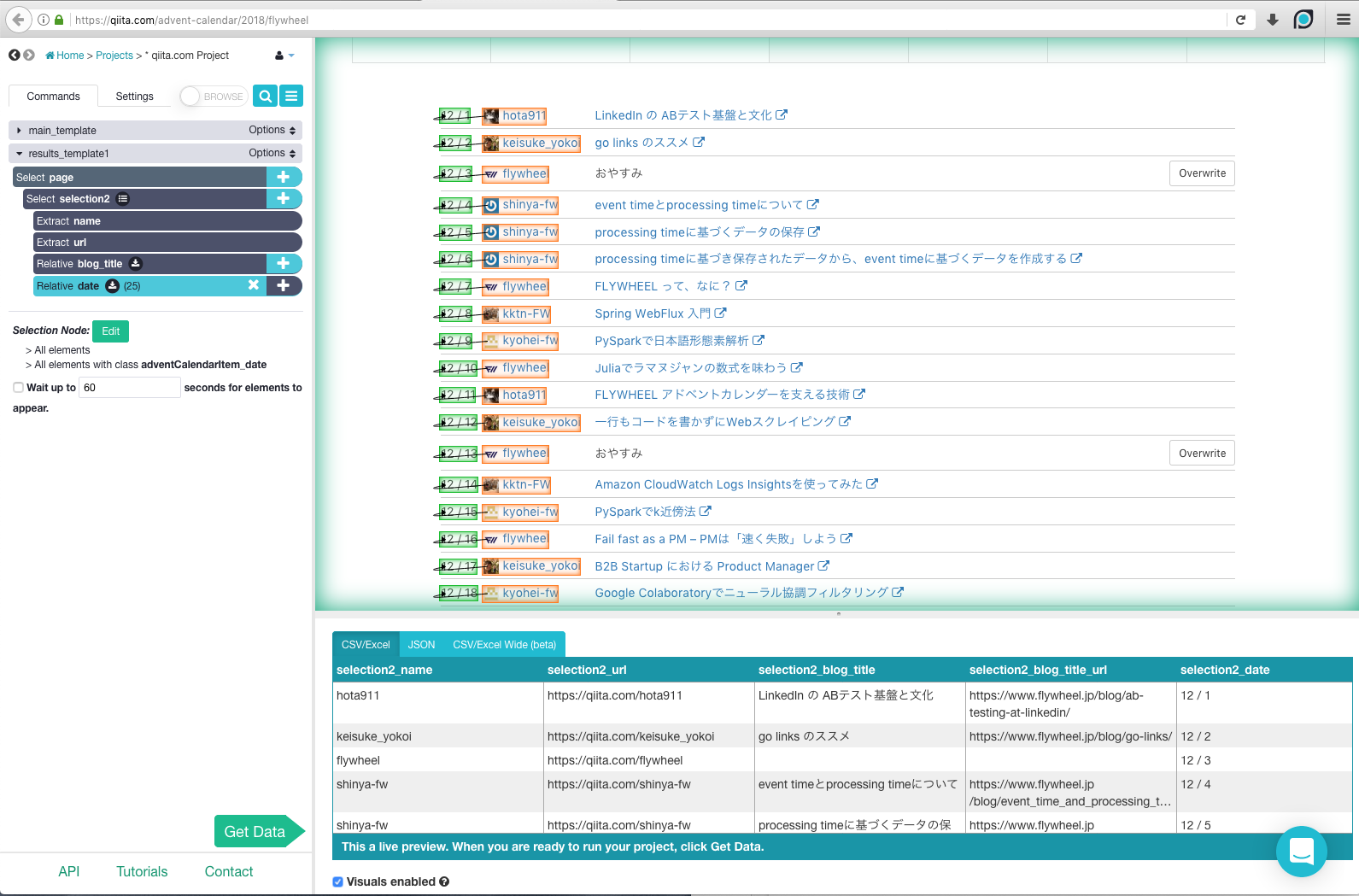Go forward with the ParseHub forward arrow
Screen dimensions: 1359x896
pyautogui.click(x=29, y=55)
